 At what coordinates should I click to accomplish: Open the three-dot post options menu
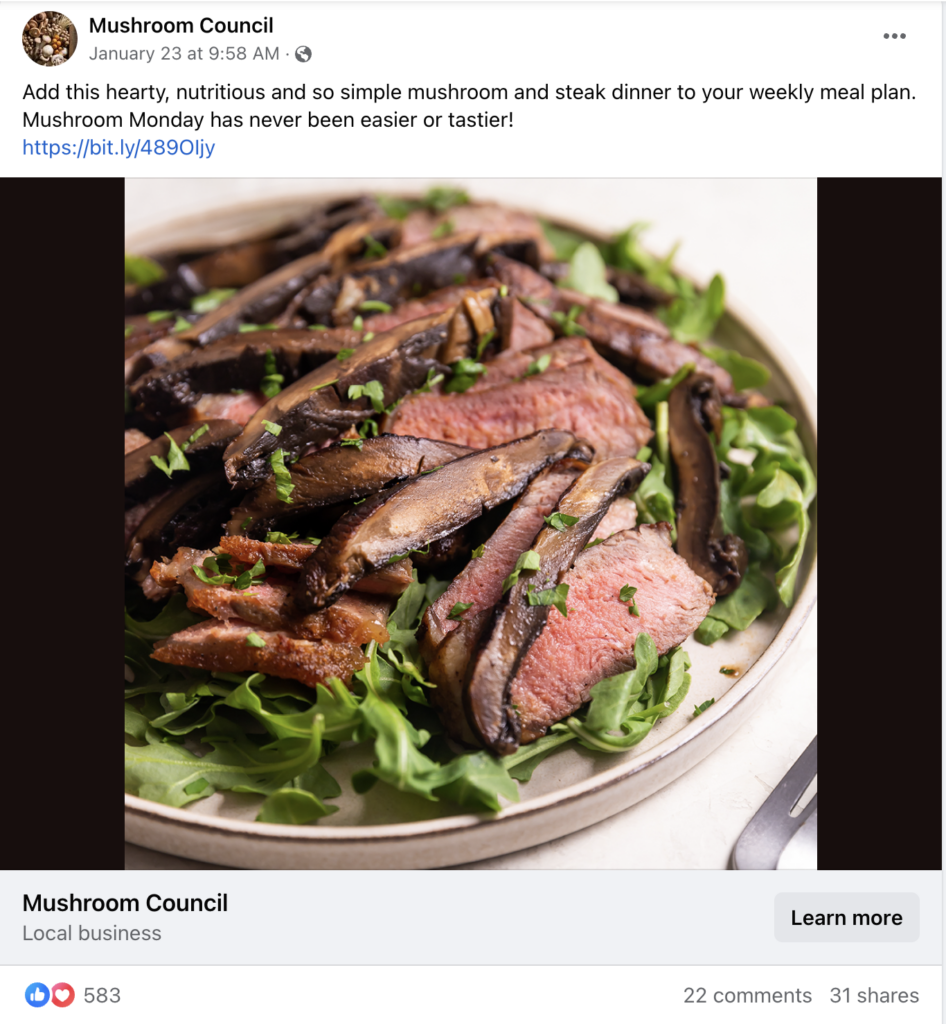pos(894,37)
